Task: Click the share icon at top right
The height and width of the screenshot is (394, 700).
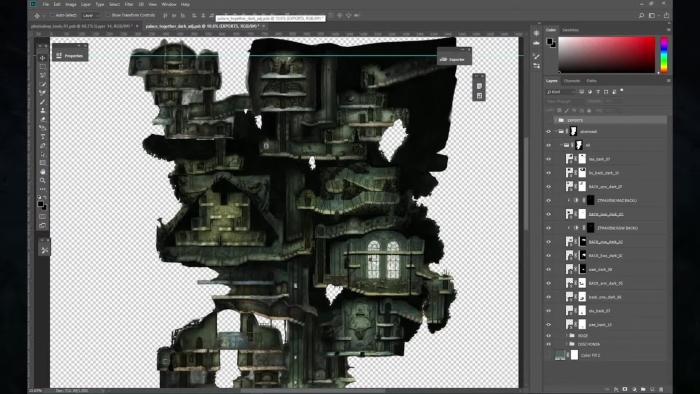Action: (667, 15)
